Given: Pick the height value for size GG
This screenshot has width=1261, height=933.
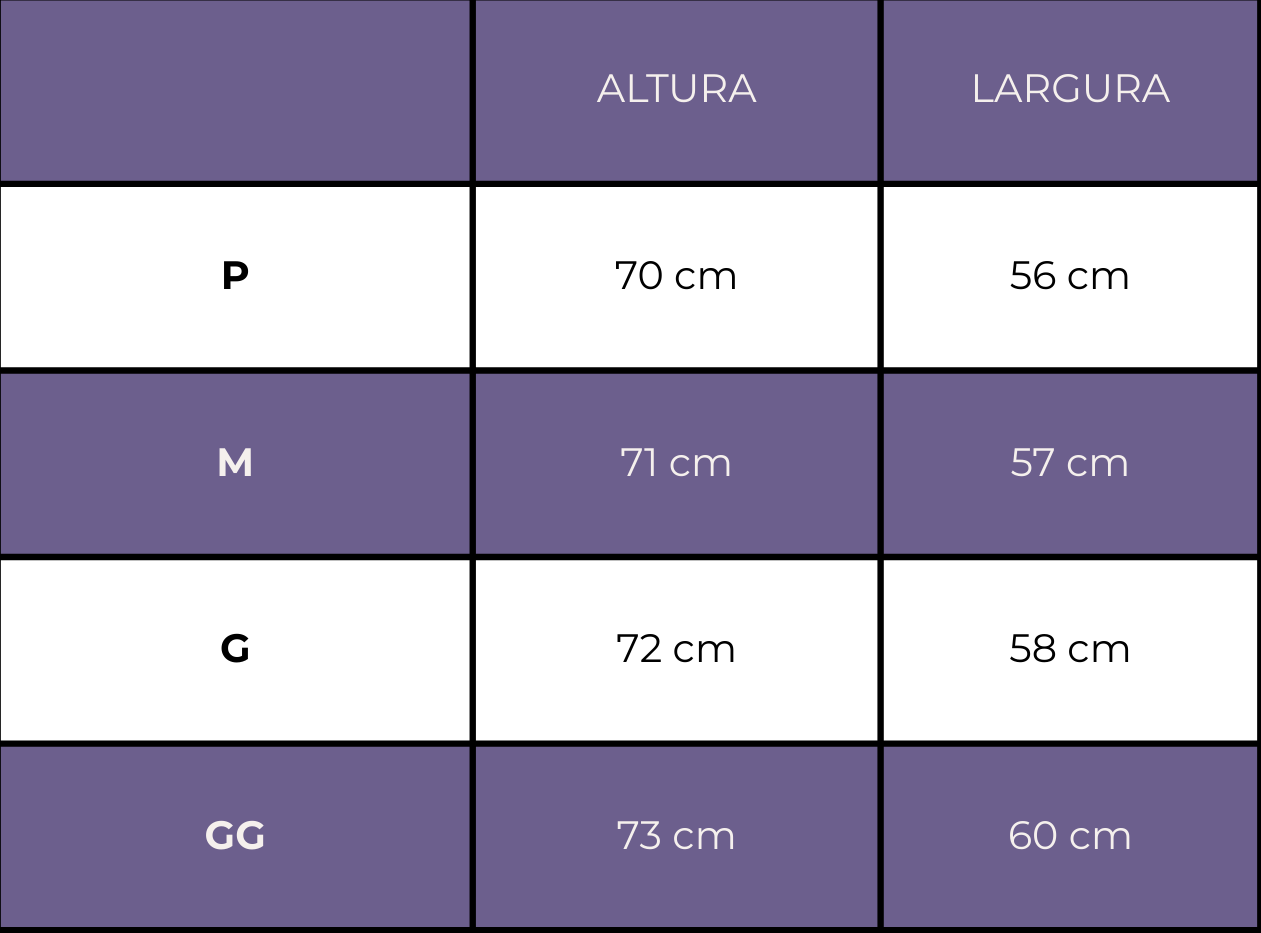Looking at the screenshot, I should tap(676, 836).
